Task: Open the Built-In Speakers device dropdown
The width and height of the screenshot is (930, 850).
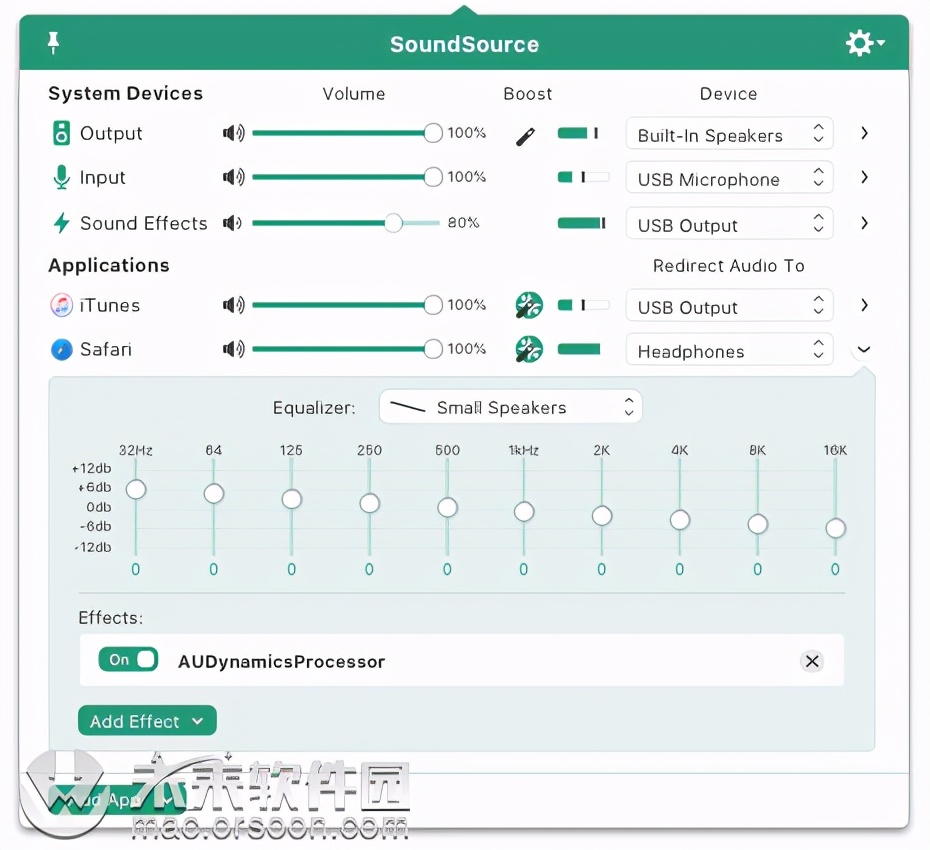Action: 729,133
